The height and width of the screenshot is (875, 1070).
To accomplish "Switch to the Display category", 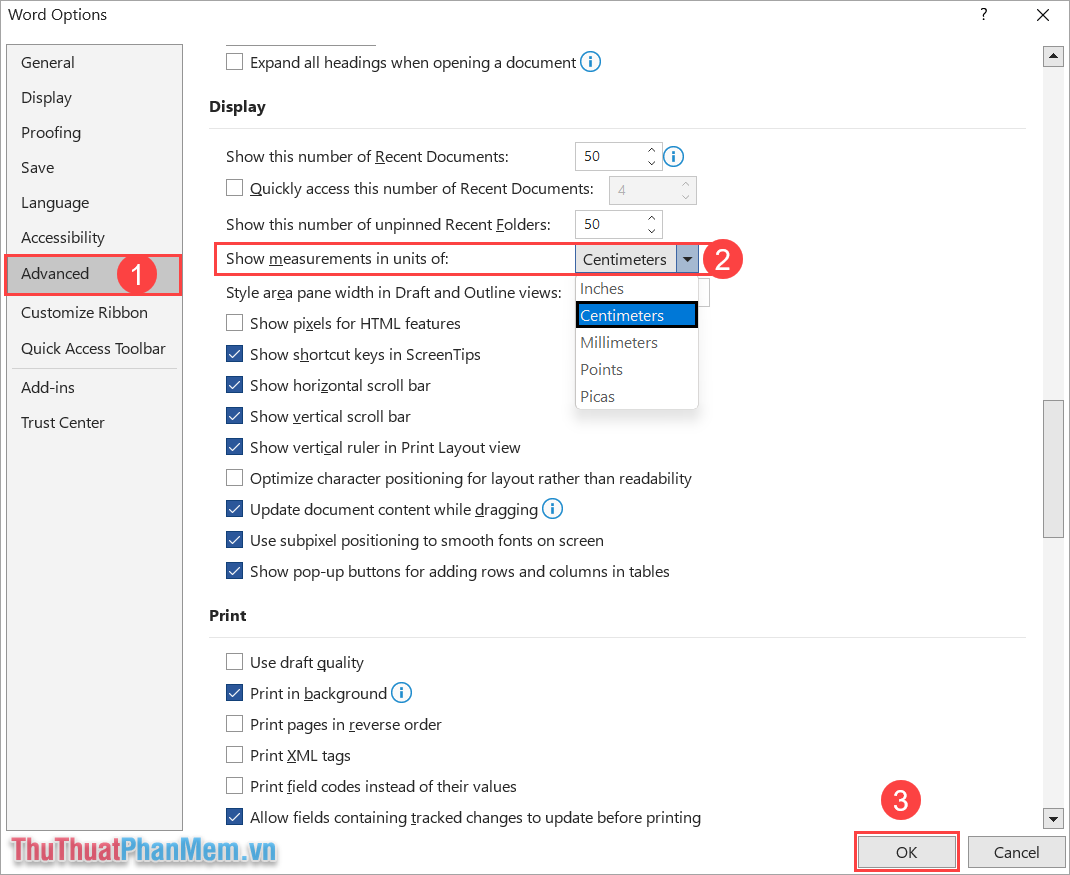I will [46, 97].
